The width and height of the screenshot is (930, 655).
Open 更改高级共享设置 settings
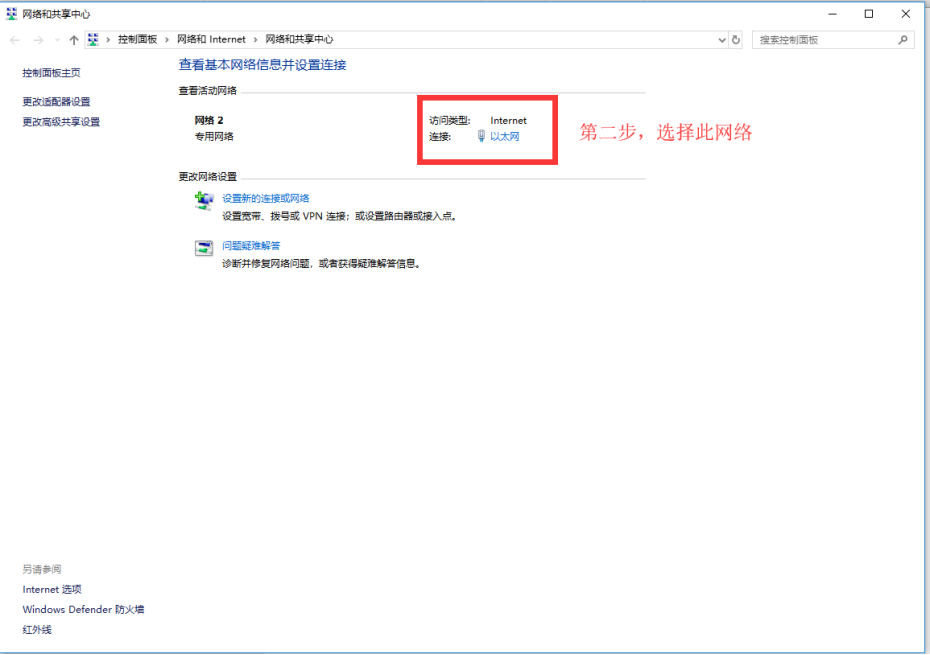62,121
